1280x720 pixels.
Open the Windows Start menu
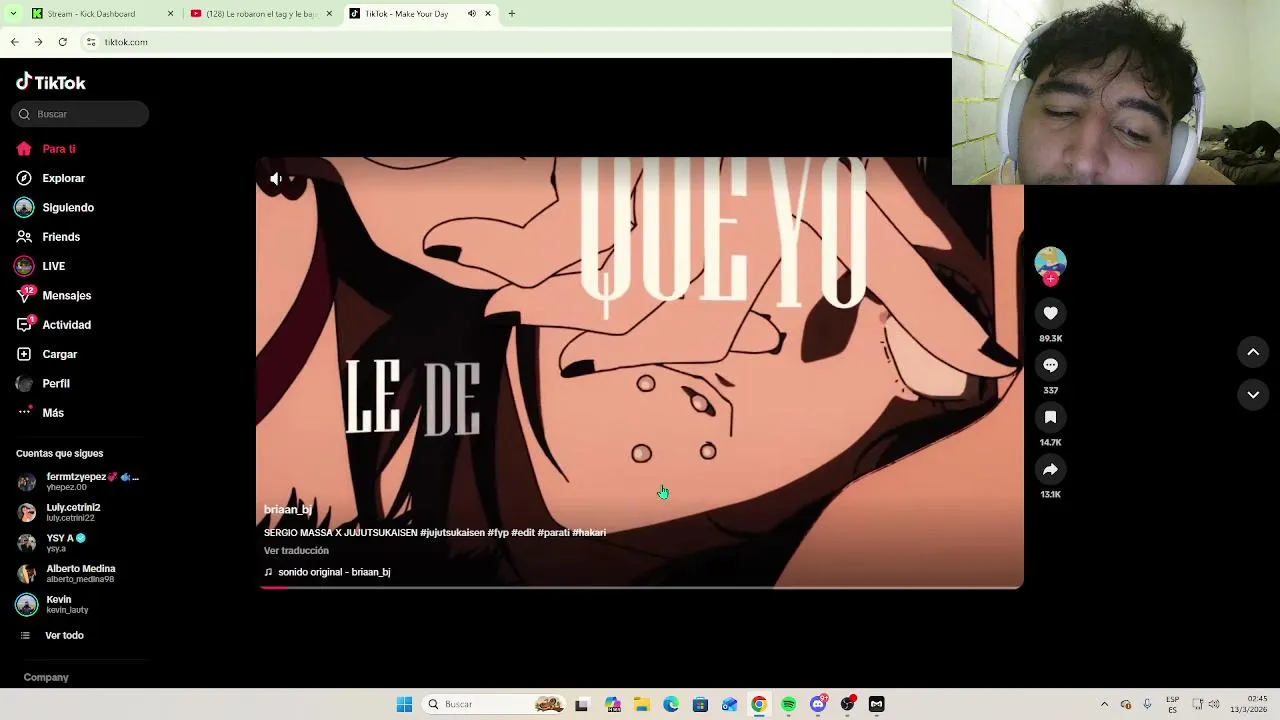click(404, 704)
